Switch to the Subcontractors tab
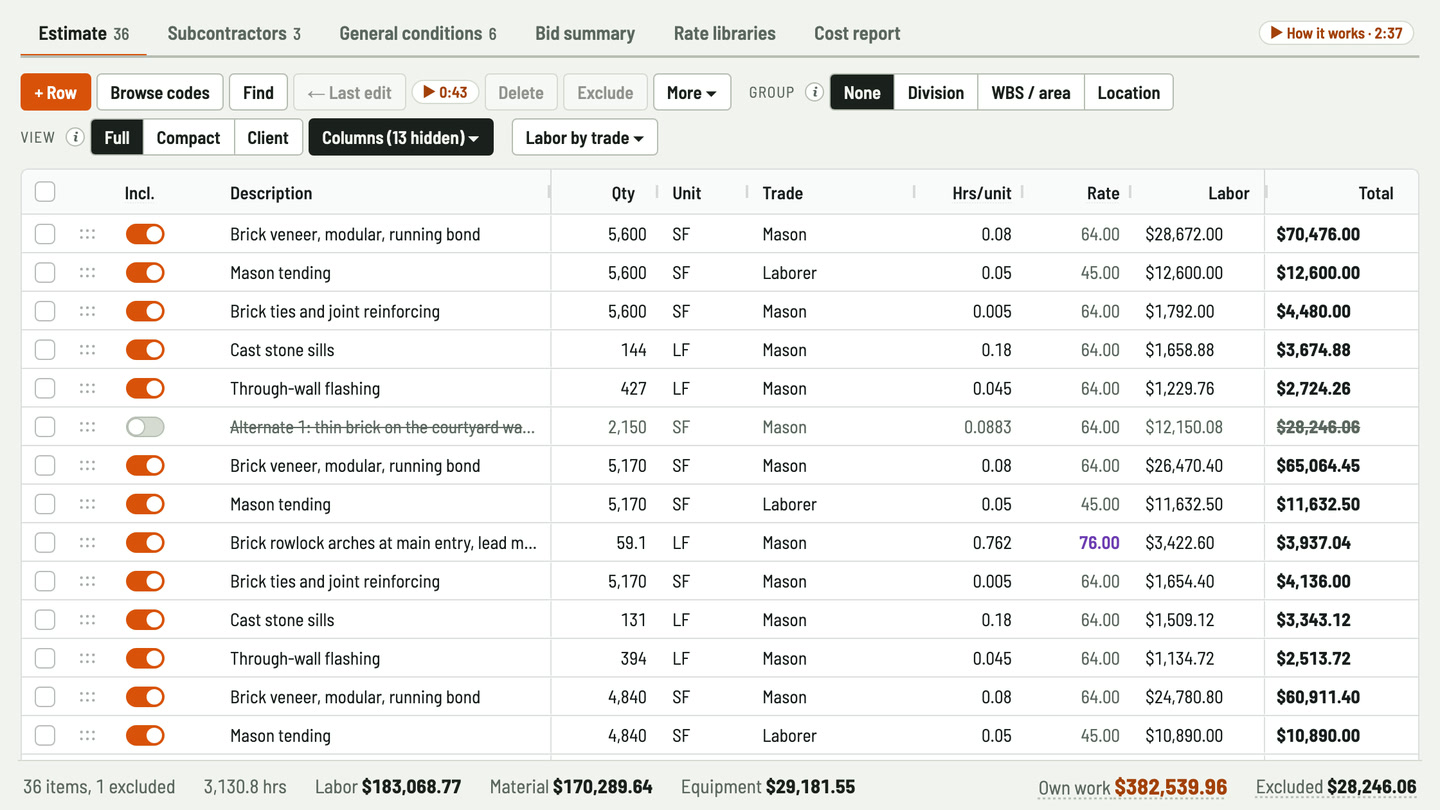 (234, 33)
